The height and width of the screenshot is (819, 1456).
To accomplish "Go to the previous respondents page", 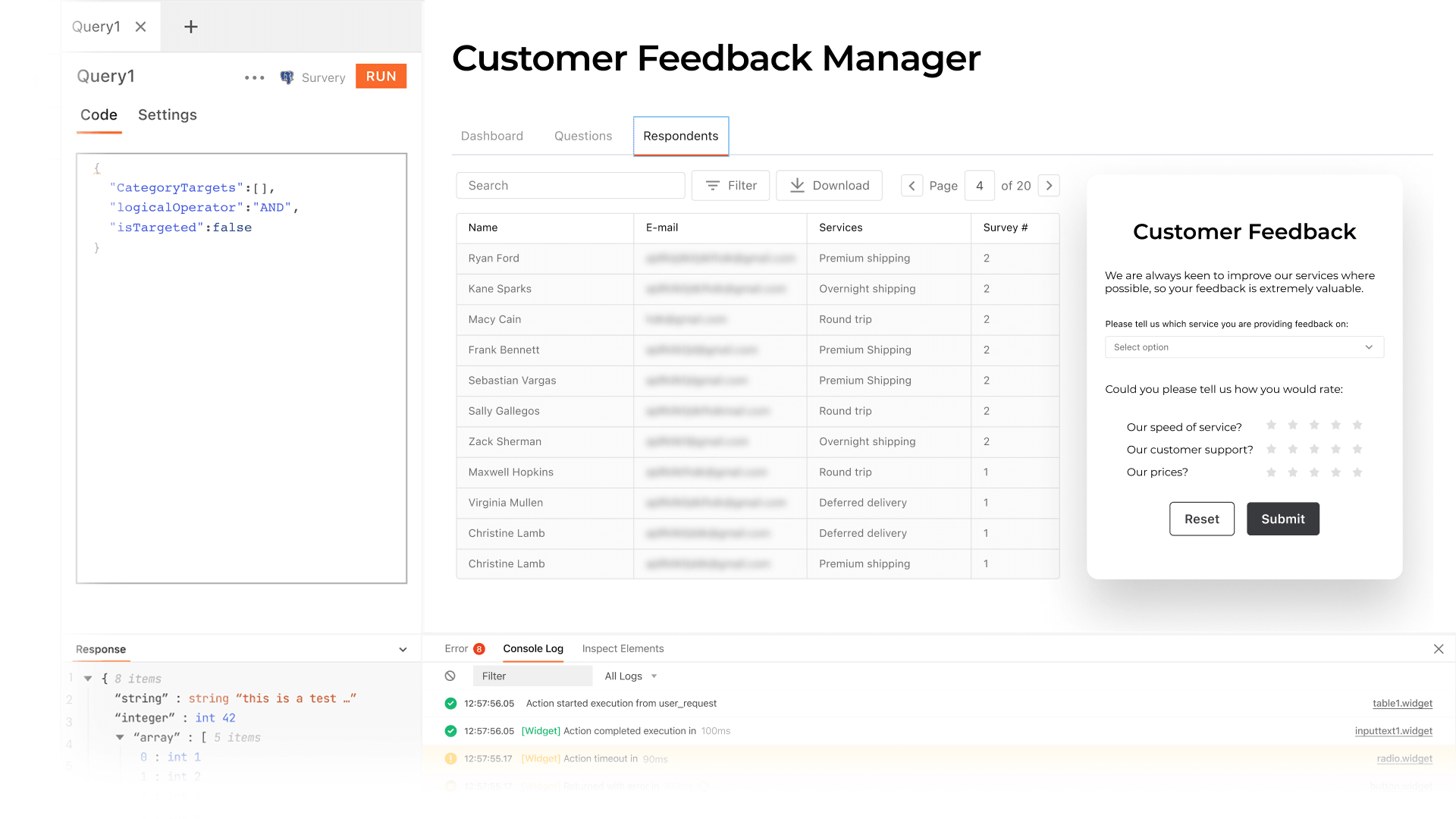I will (x=912, y=185).
